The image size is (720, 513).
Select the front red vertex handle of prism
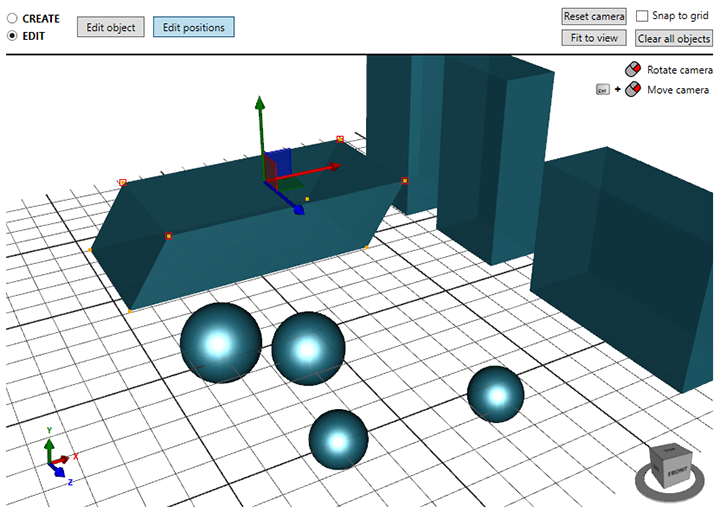pos(169,236)
